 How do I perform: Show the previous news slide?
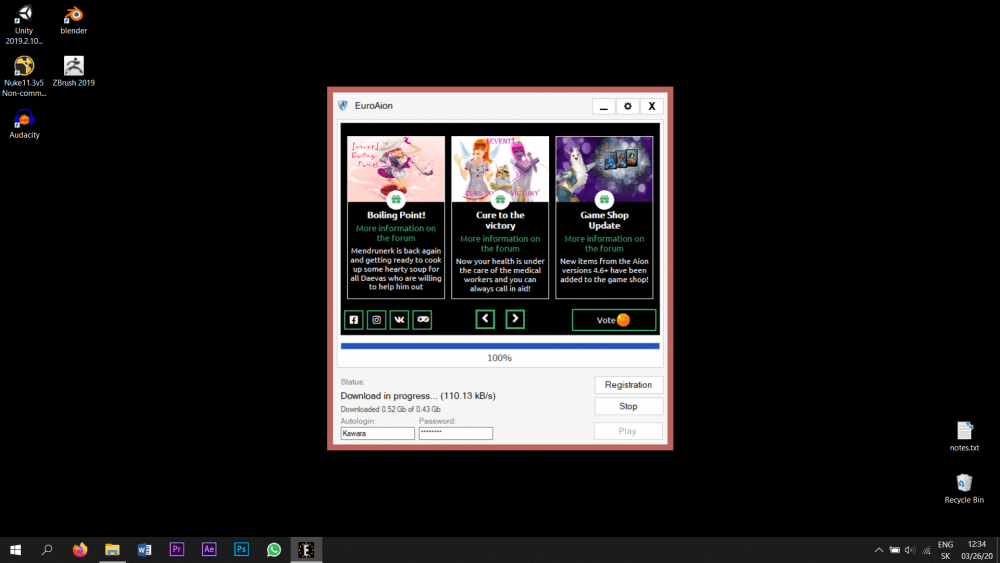click(x=485, y=319)
